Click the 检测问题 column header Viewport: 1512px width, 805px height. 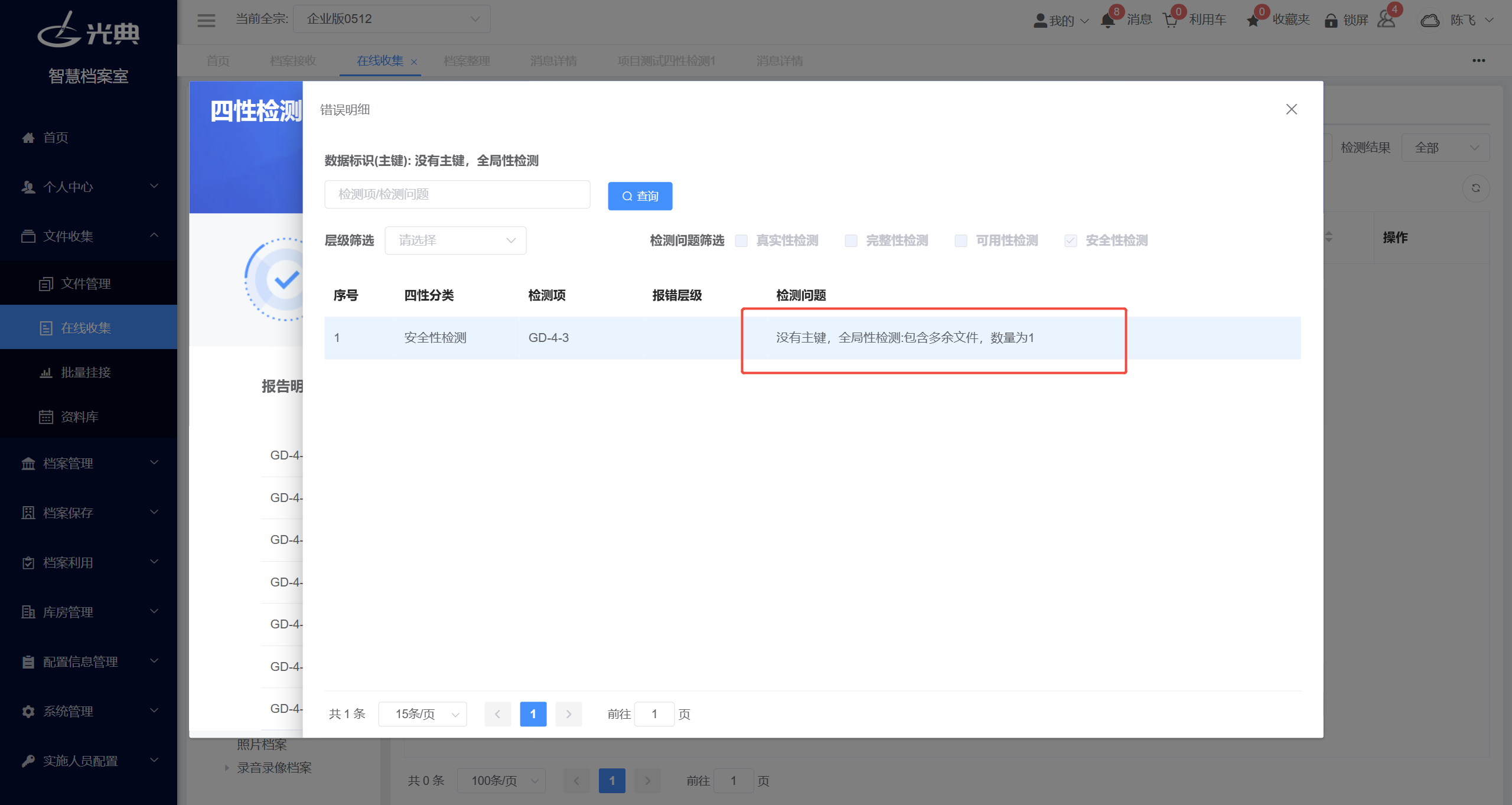801,295
